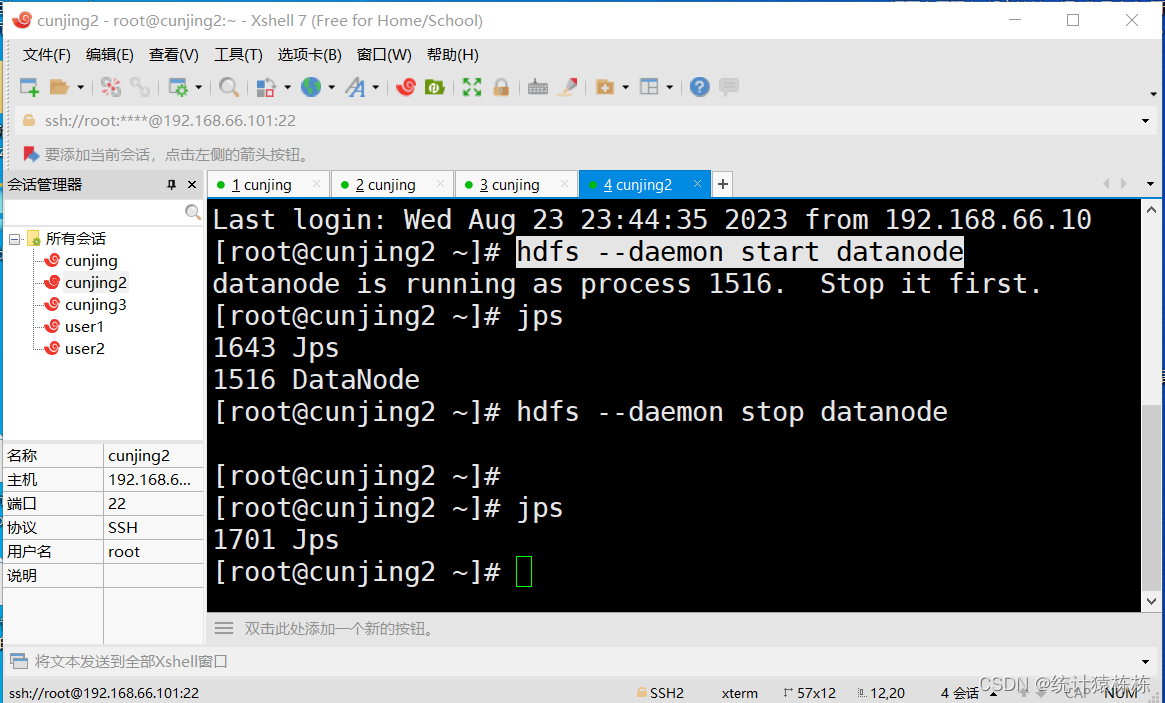Click the terminal scrollbar down arrow
This screenshot has height=703, width=1165.
click(1151, 601)
